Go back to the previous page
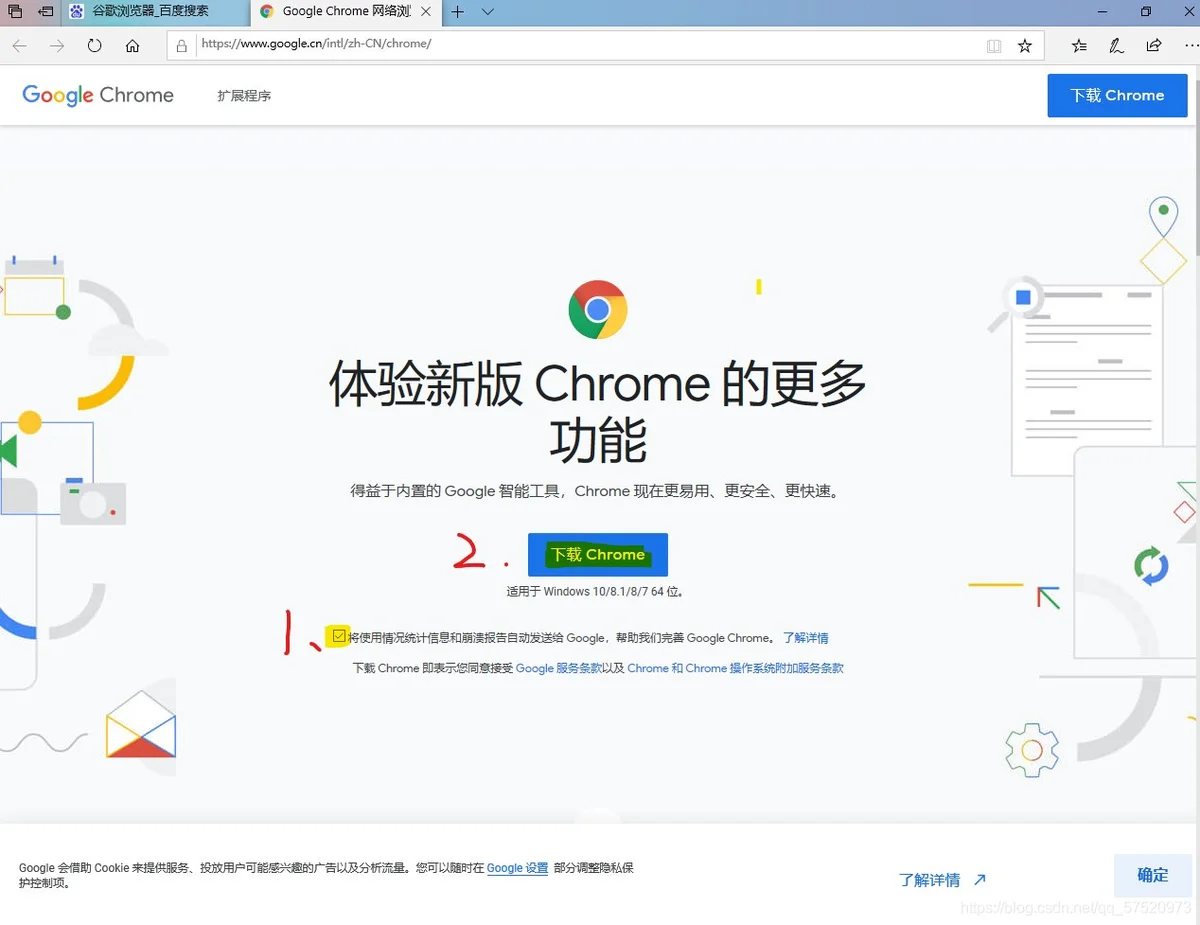1200x925 pixels. (x=20, y=46)
